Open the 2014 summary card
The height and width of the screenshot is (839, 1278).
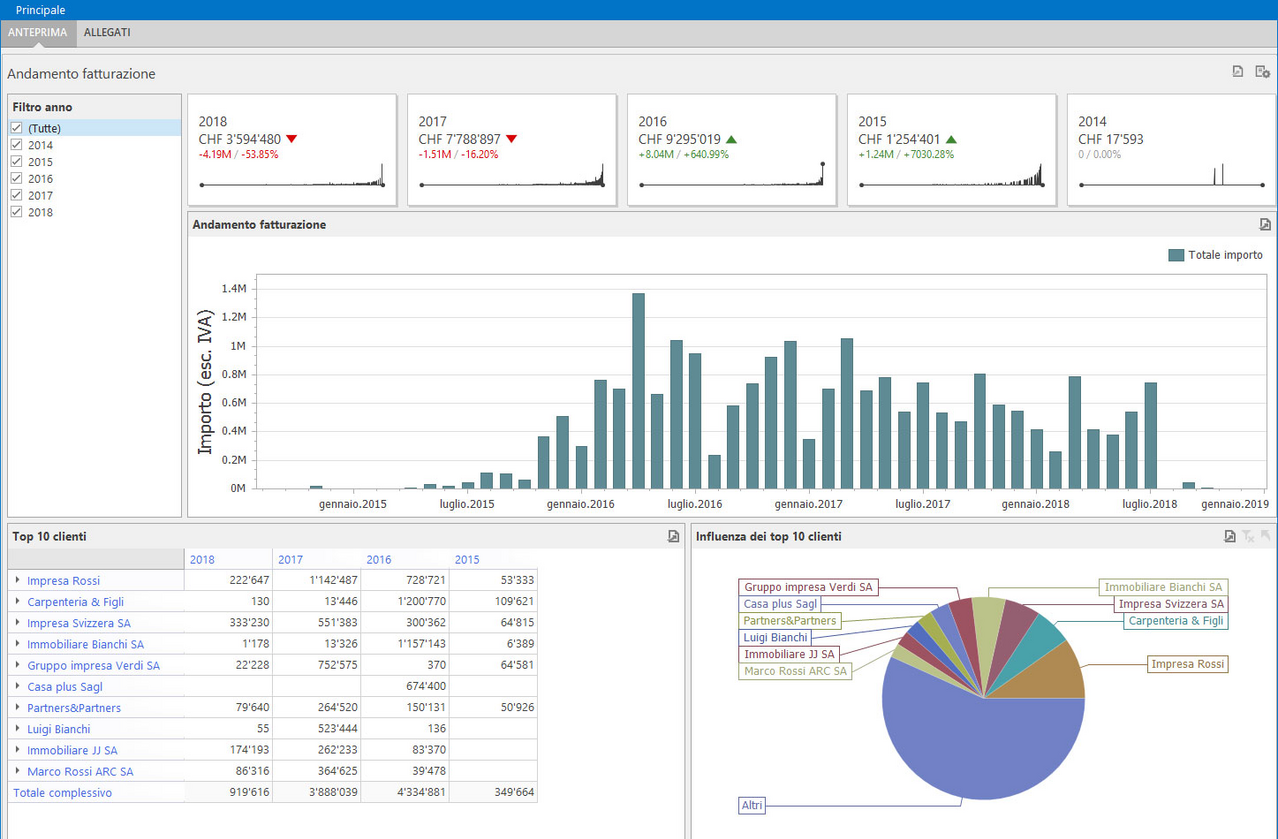[x=1172, y=150]
